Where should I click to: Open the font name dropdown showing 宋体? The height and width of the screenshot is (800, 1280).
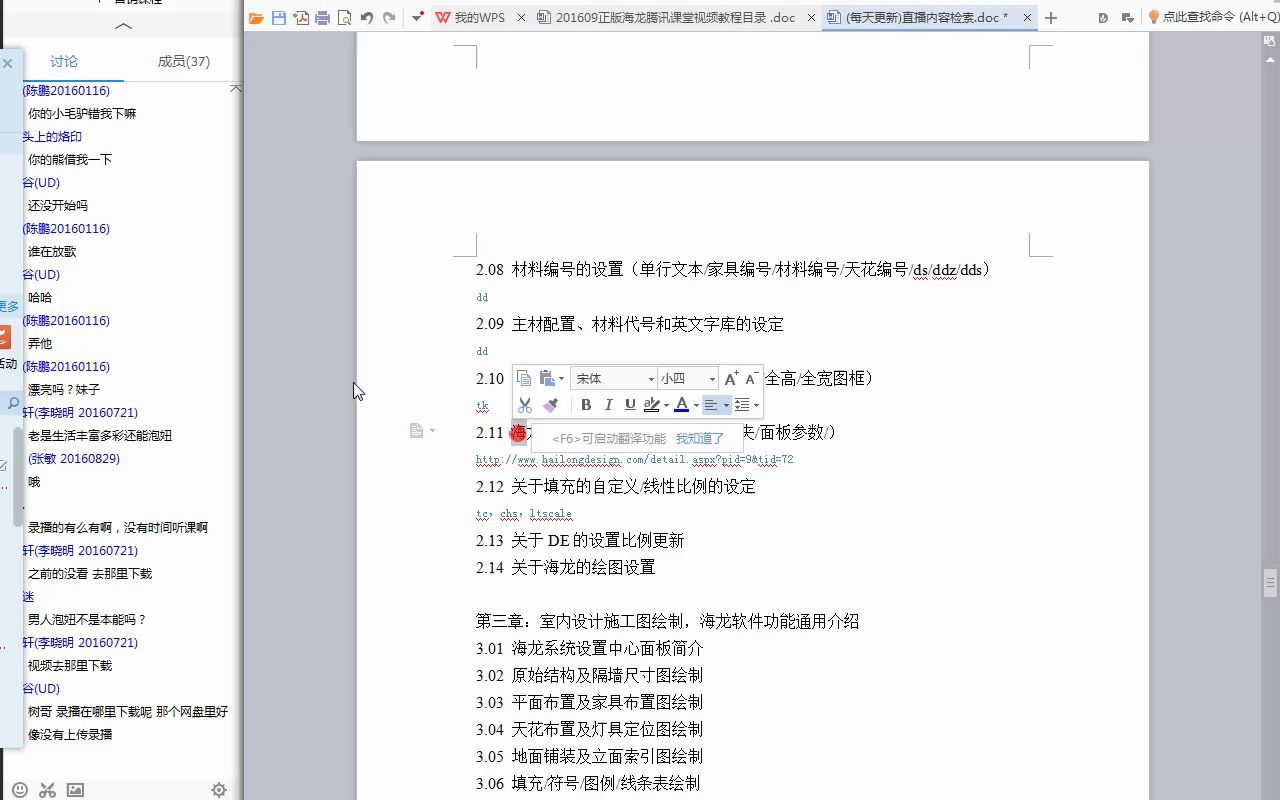click(613, 379)
